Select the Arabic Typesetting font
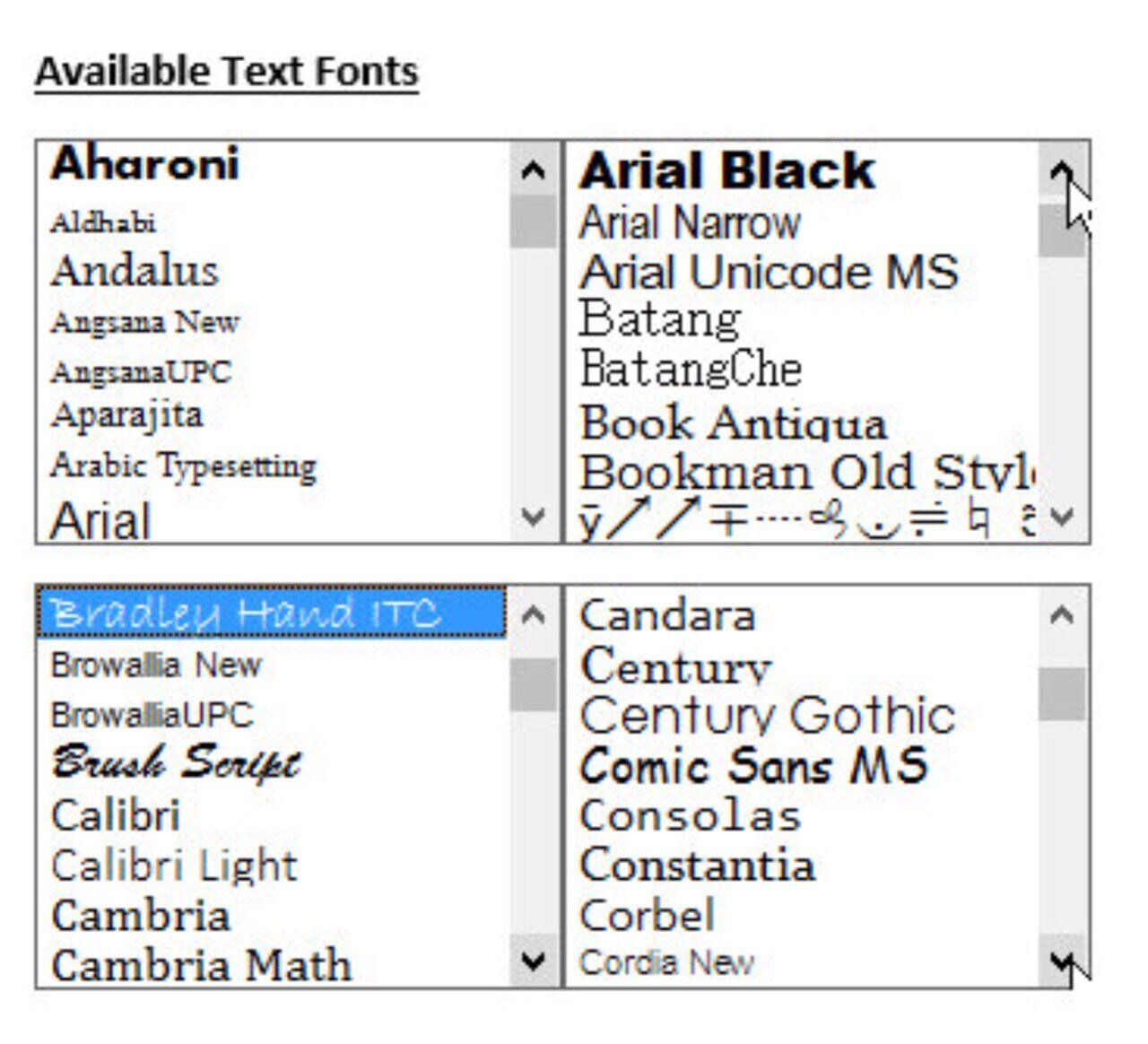 (x=184, y=465)
